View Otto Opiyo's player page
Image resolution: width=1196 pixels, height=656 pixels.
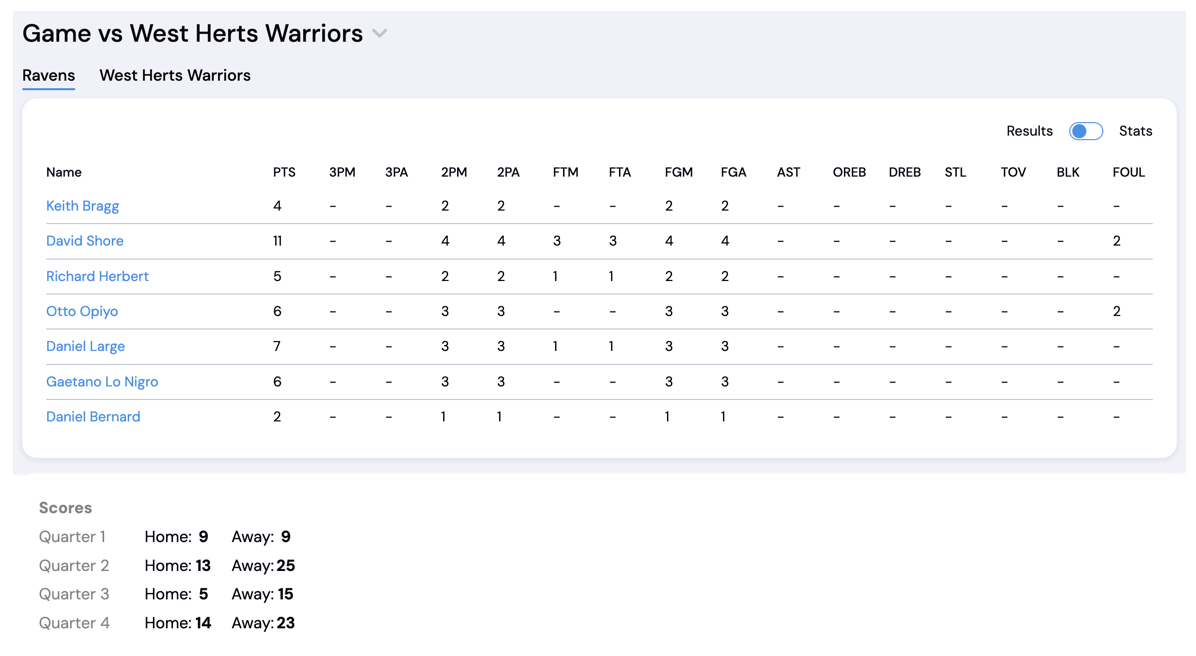click(x=82, y=311)
